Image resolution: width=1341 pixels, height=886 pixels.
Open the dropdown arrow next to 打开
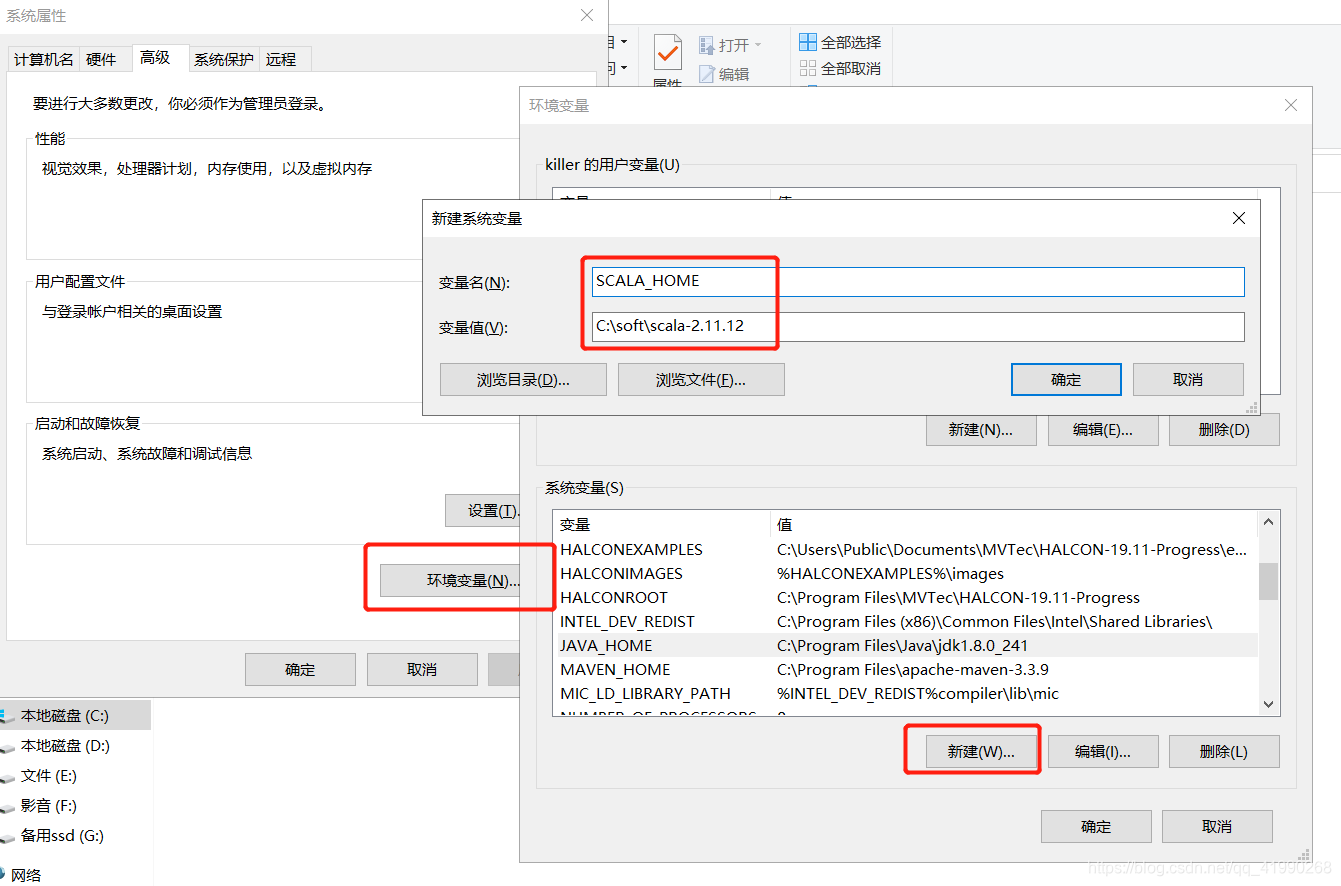(x=757, y=45)
